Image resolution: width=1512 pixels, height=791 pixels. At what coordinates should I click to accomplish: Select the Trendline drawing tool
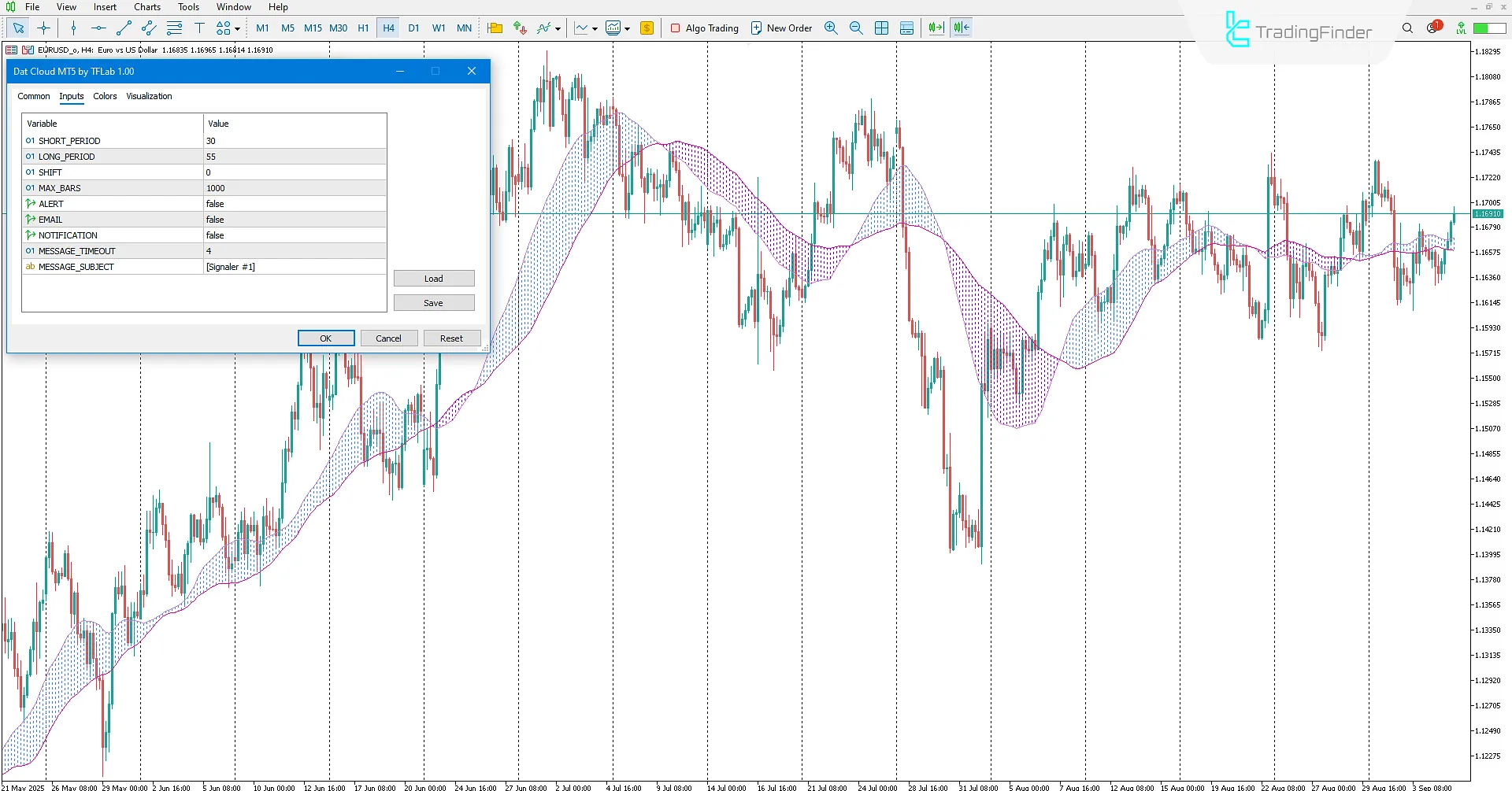(x=123, y=28)
